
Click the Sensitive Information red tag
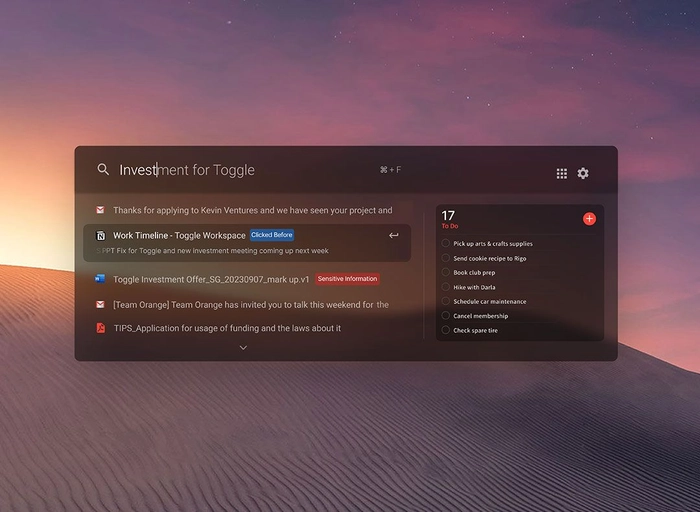point(347,279)
